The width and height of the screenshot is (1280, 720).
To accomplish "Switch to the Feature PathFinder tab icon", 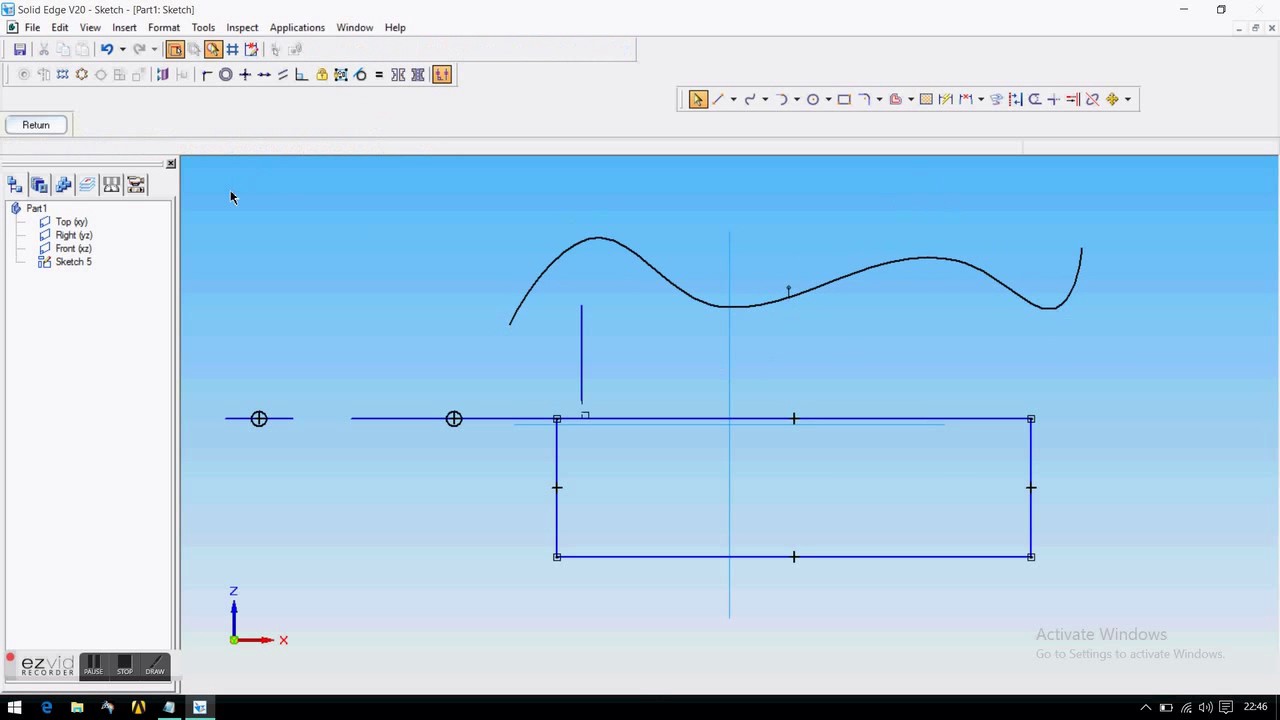I will click(14, 184).
